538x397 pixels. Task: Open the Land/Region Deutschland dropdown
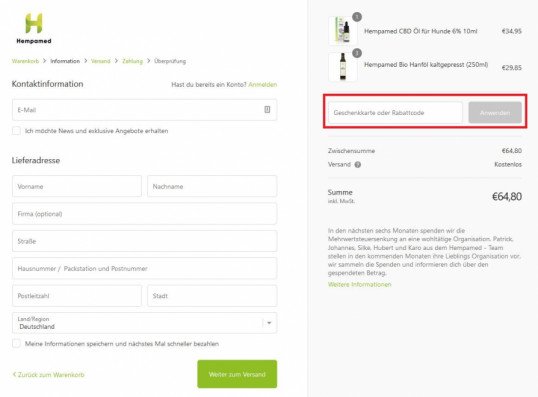pyautogui.click(x=144, y=323)
